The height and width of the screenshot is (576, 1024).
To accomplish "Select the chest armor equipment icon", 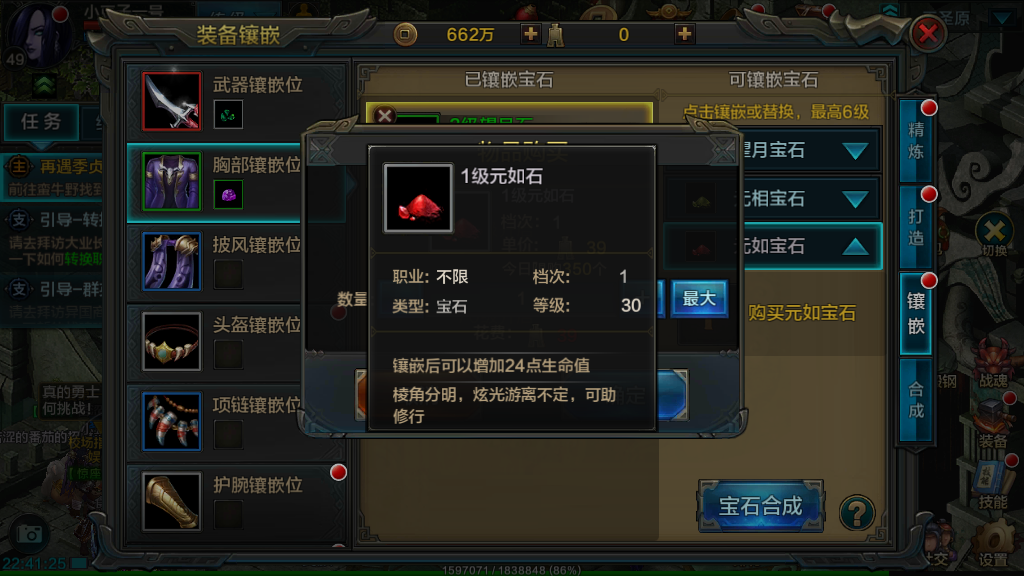I will [171, 181].
